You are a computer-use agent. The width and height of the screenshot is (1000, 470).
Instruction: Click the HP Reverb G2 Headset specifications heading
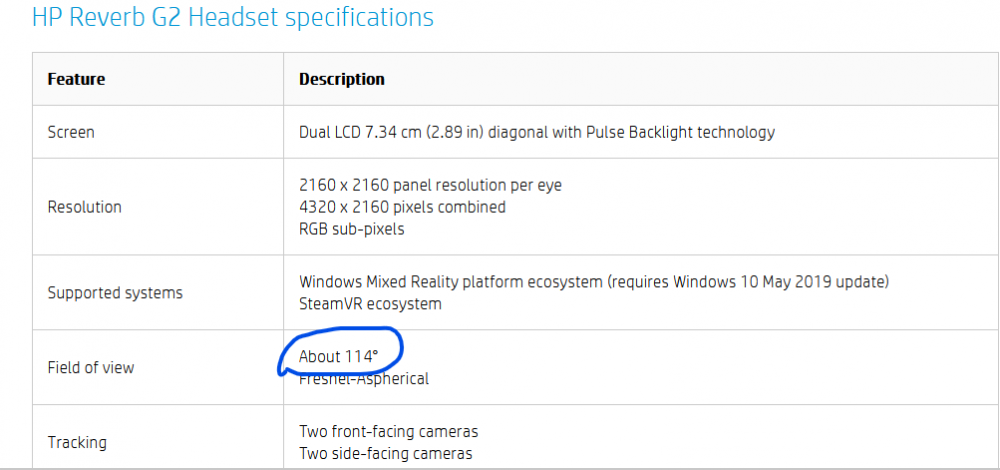coord(233,17)
